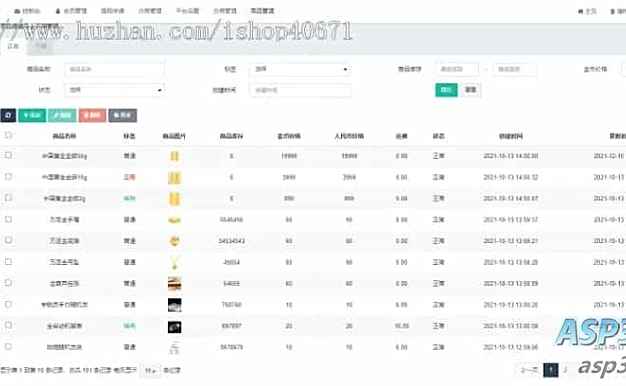Toggle the select-all checkbox in table header
This screenshot has height=386, width=626.
pyautogui.click(x=8, y=135)
